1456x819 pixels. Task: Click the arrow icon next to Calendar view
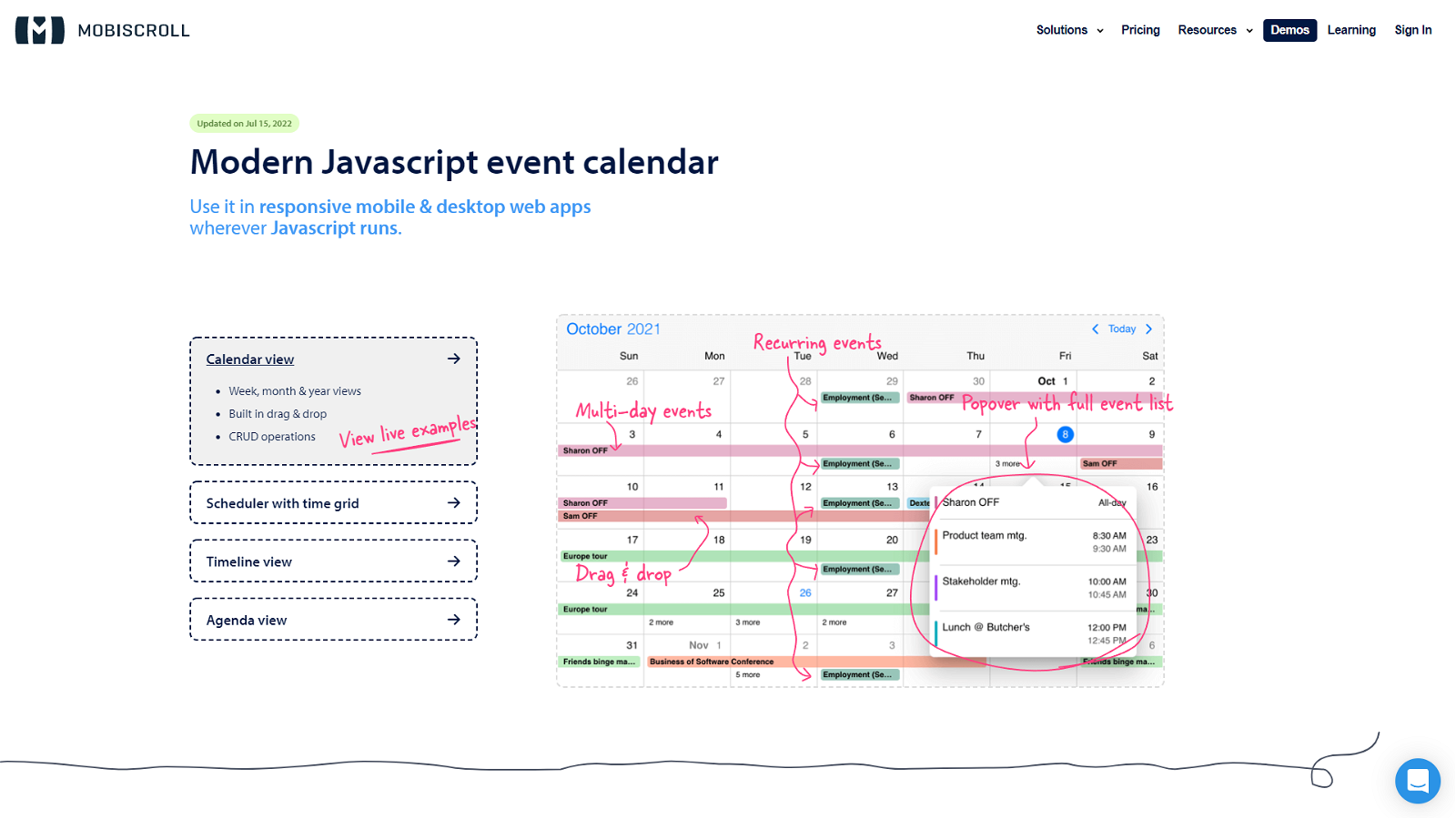click(x=454, y=359)
